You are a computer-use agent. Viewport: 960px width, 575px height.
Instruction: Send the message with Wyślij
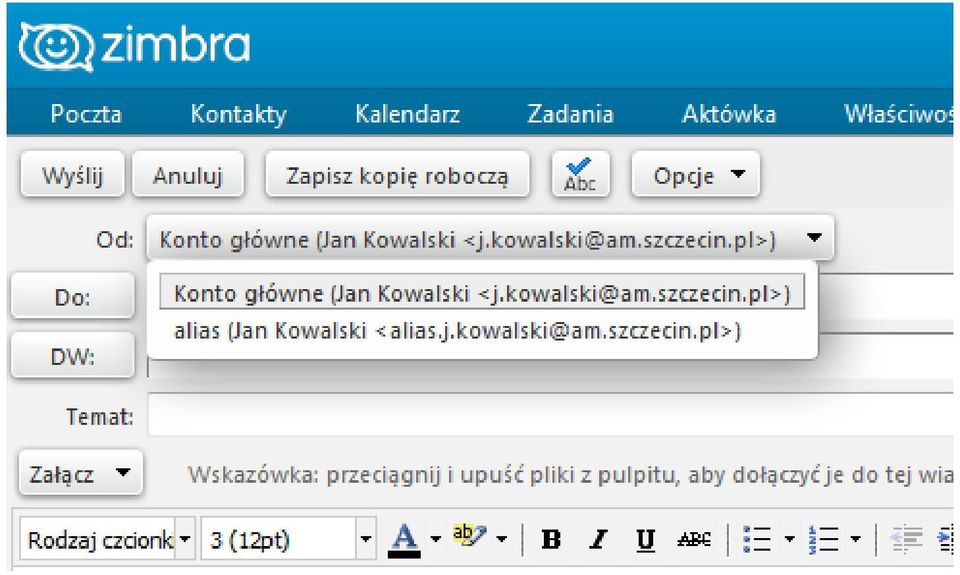[x=72, y=175]
